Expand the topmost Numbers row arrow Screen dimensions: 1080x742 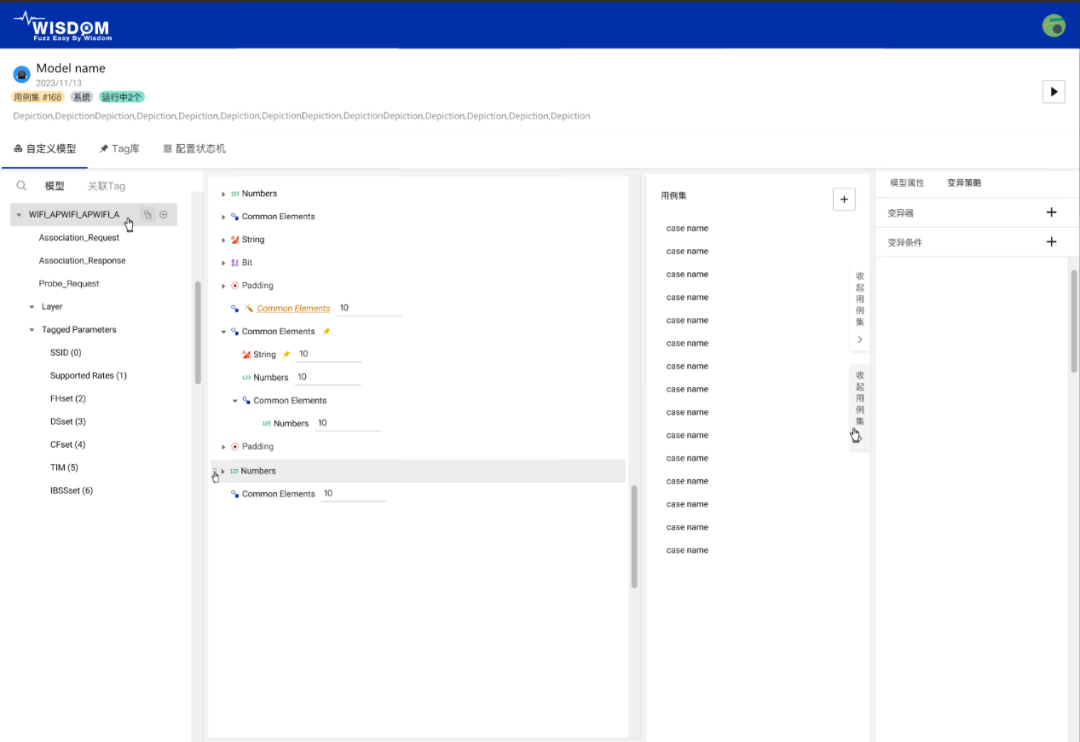(x=223, y=194)
